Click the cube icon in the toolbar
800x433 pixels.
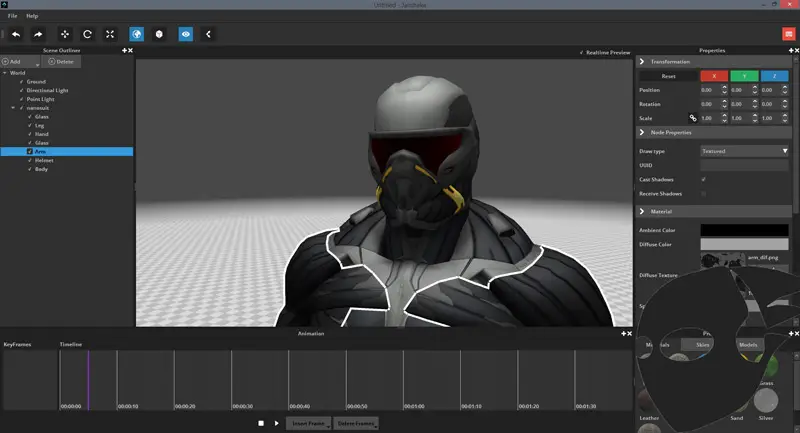(159, 34)
